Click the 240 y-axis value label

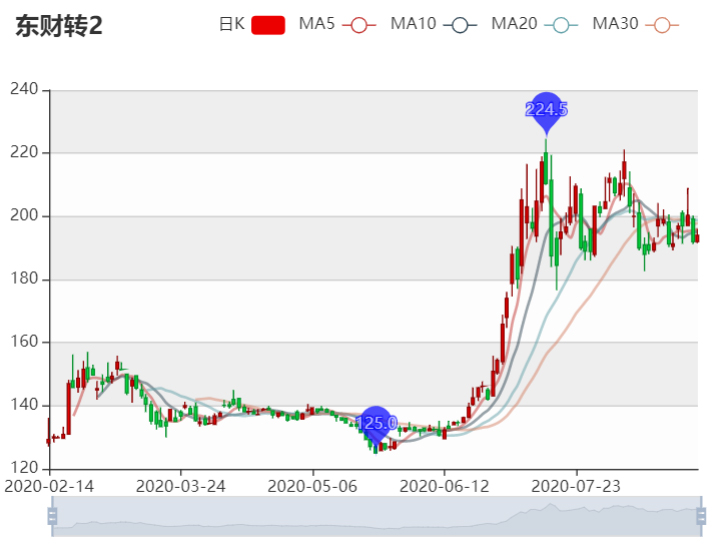click(24, 89)
